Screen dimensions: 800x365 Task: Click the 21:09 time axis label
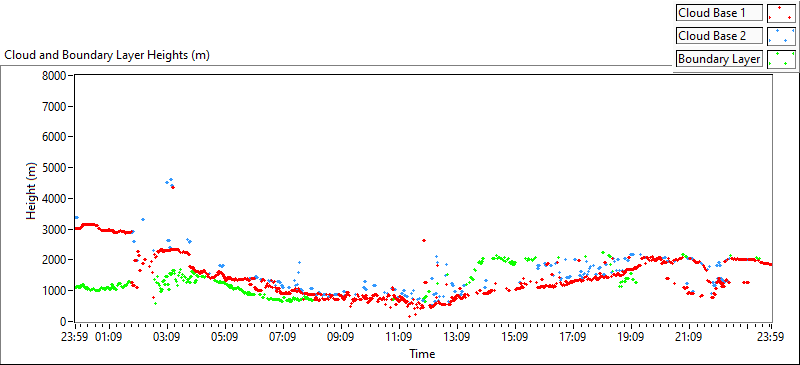point(689,337)
